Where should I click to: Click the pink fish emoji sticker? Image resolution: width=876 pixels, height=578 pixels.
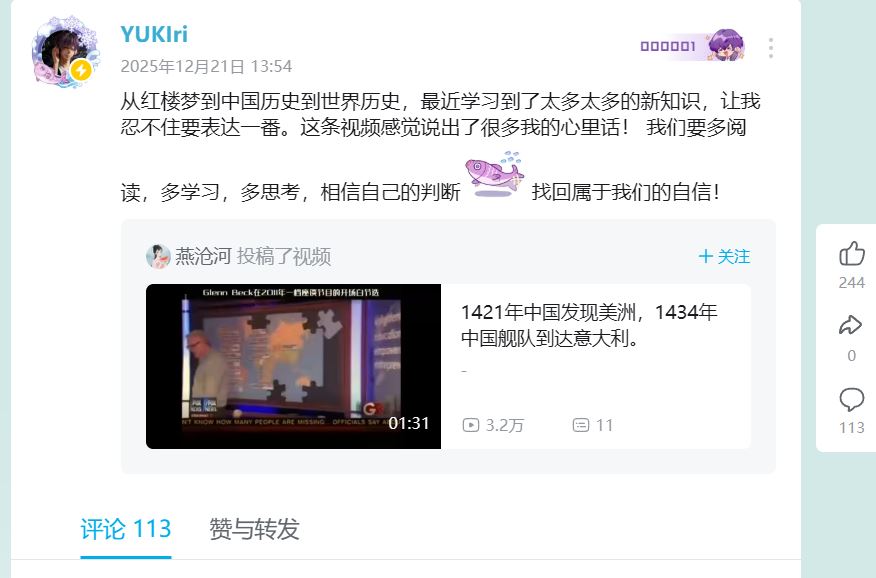[494, 175]
